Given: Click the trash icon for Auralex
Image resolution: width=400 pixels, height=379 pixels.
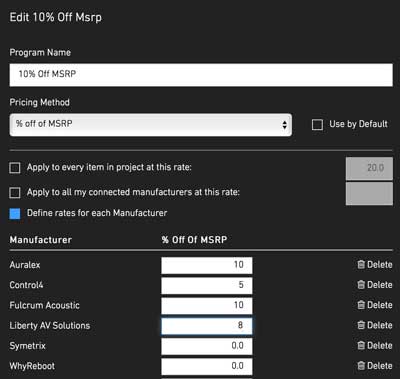Looking at the screenshot, I should pos(361,265).
